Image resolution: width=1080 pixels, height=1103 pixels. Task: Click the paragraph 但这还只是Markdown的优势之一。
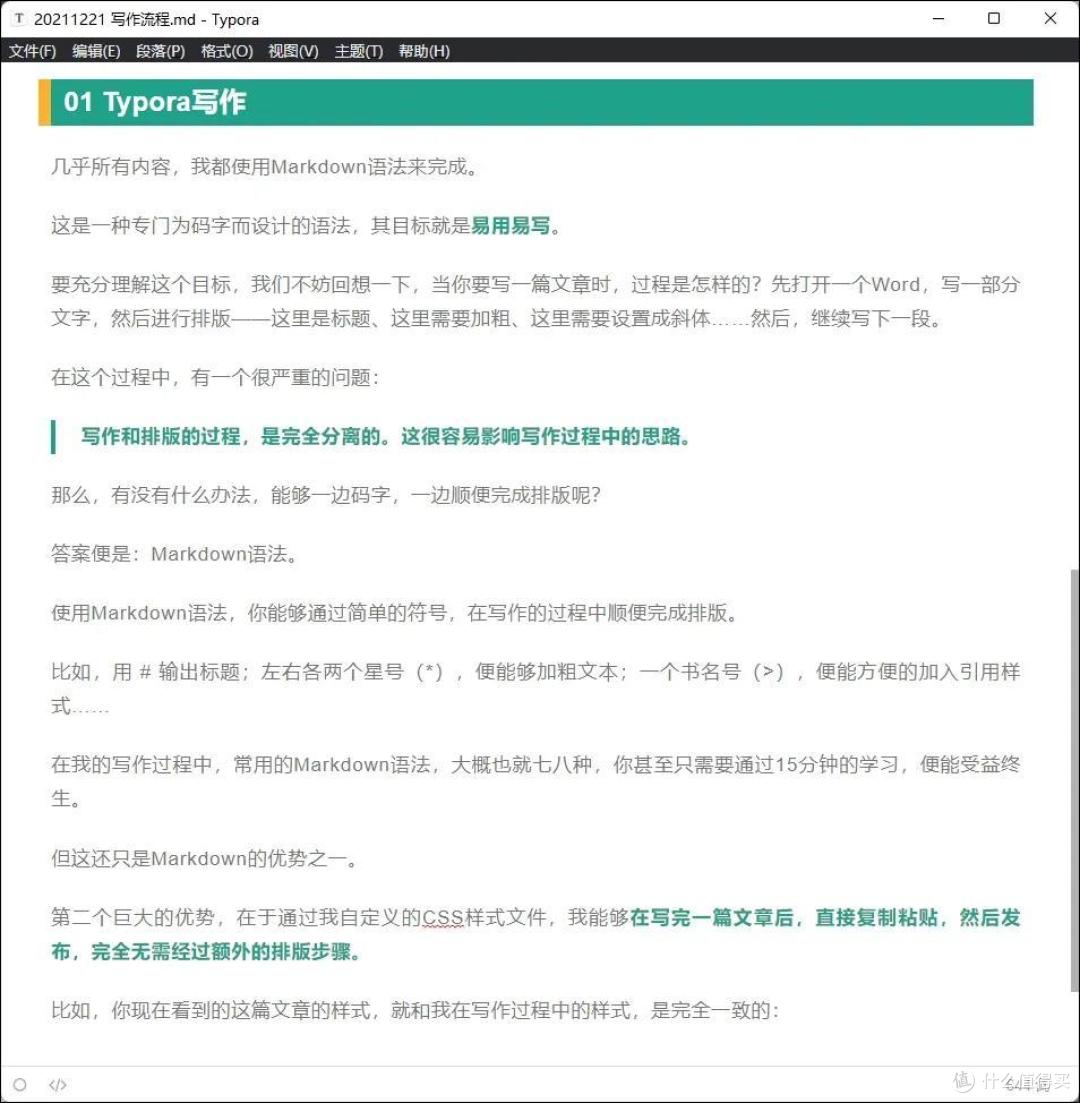[205, 859]
